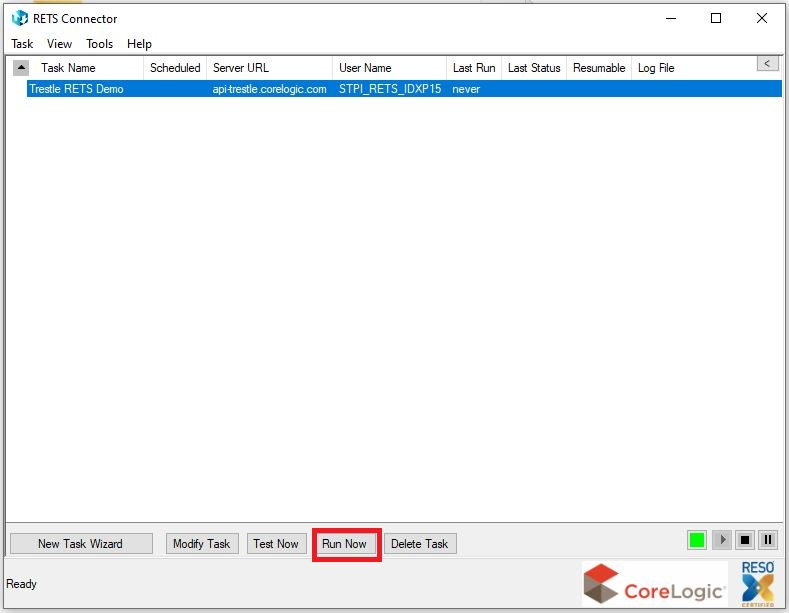Image resolution: width=789 pixels, height=613 pixels.
Task: Click the User Name column header
Action: 389,67
